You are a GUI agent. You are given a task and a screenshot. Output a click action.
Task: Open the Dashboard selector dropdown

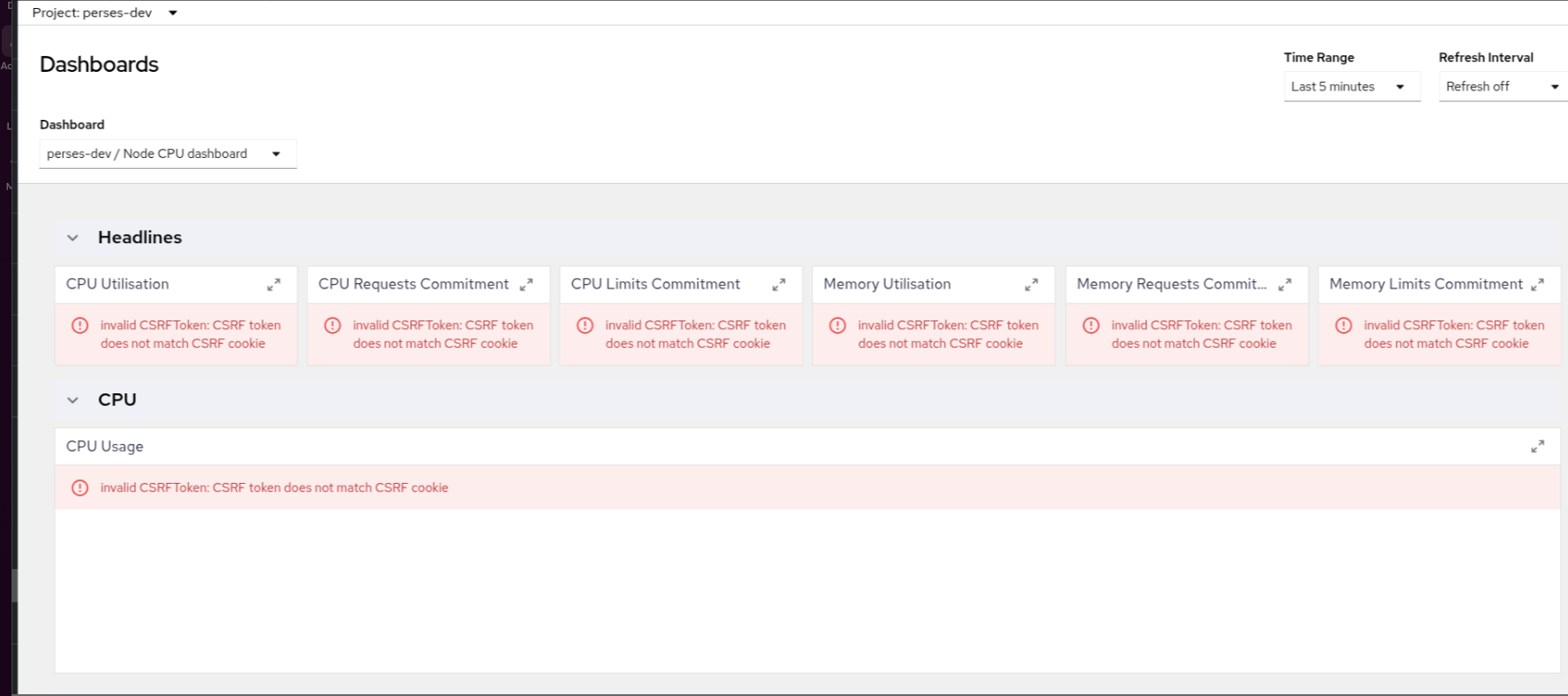167,154
